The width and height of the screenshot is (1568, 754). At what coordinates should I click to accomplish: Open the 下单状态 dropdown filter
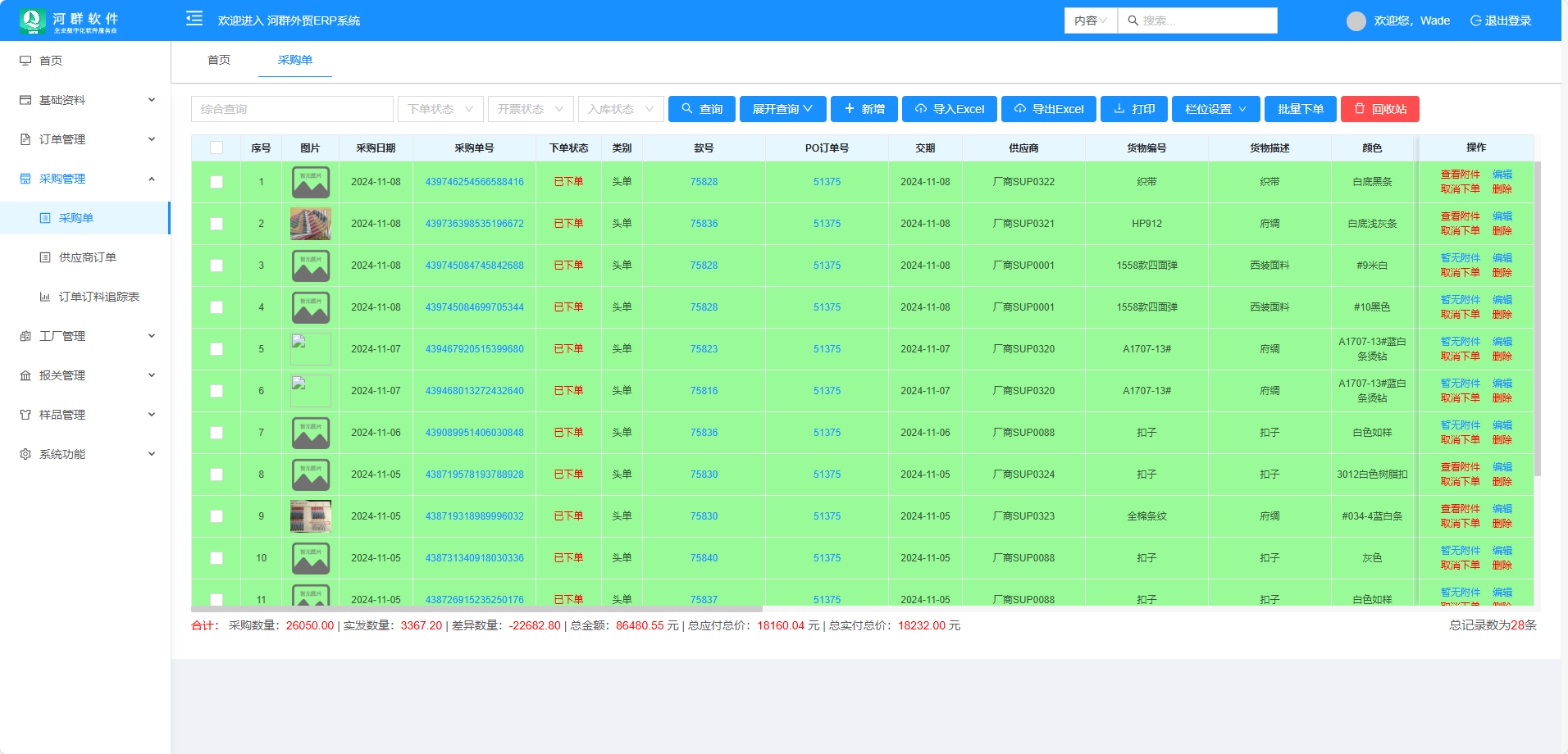click(440, 109)
